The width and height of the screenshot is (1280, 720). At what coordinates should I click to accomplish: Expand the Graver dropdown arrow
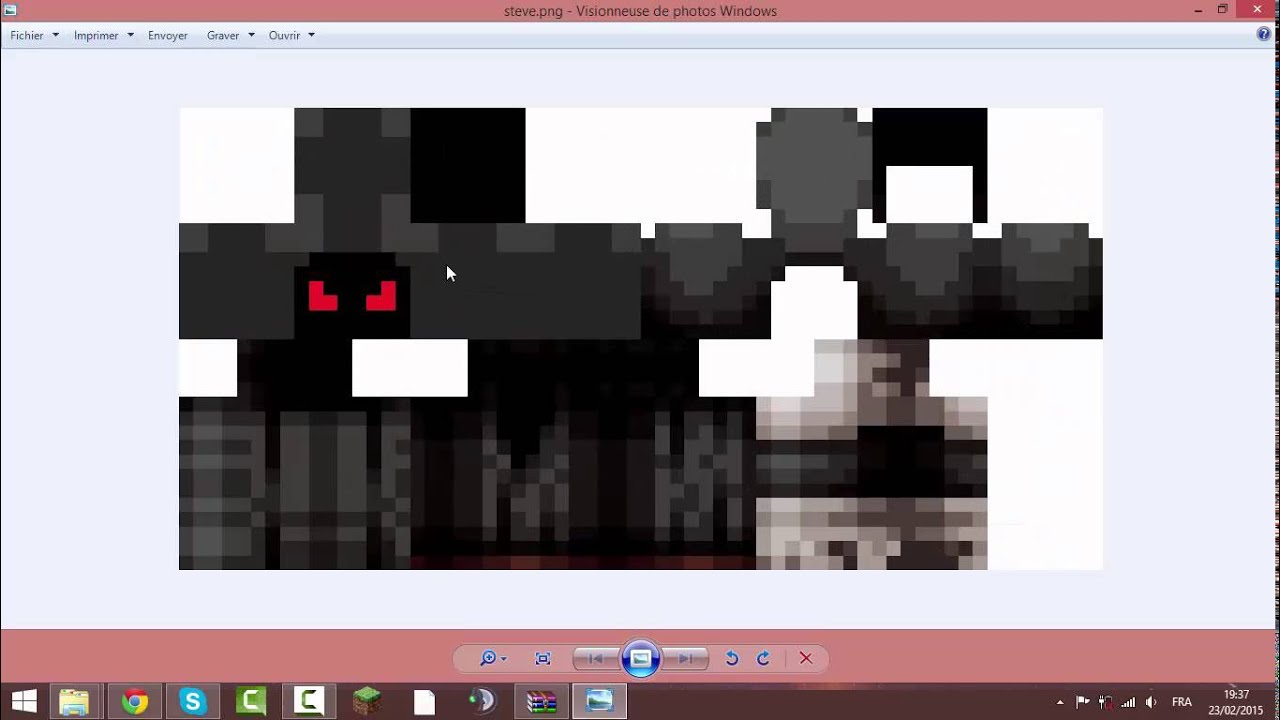click(x=250, y=35)
